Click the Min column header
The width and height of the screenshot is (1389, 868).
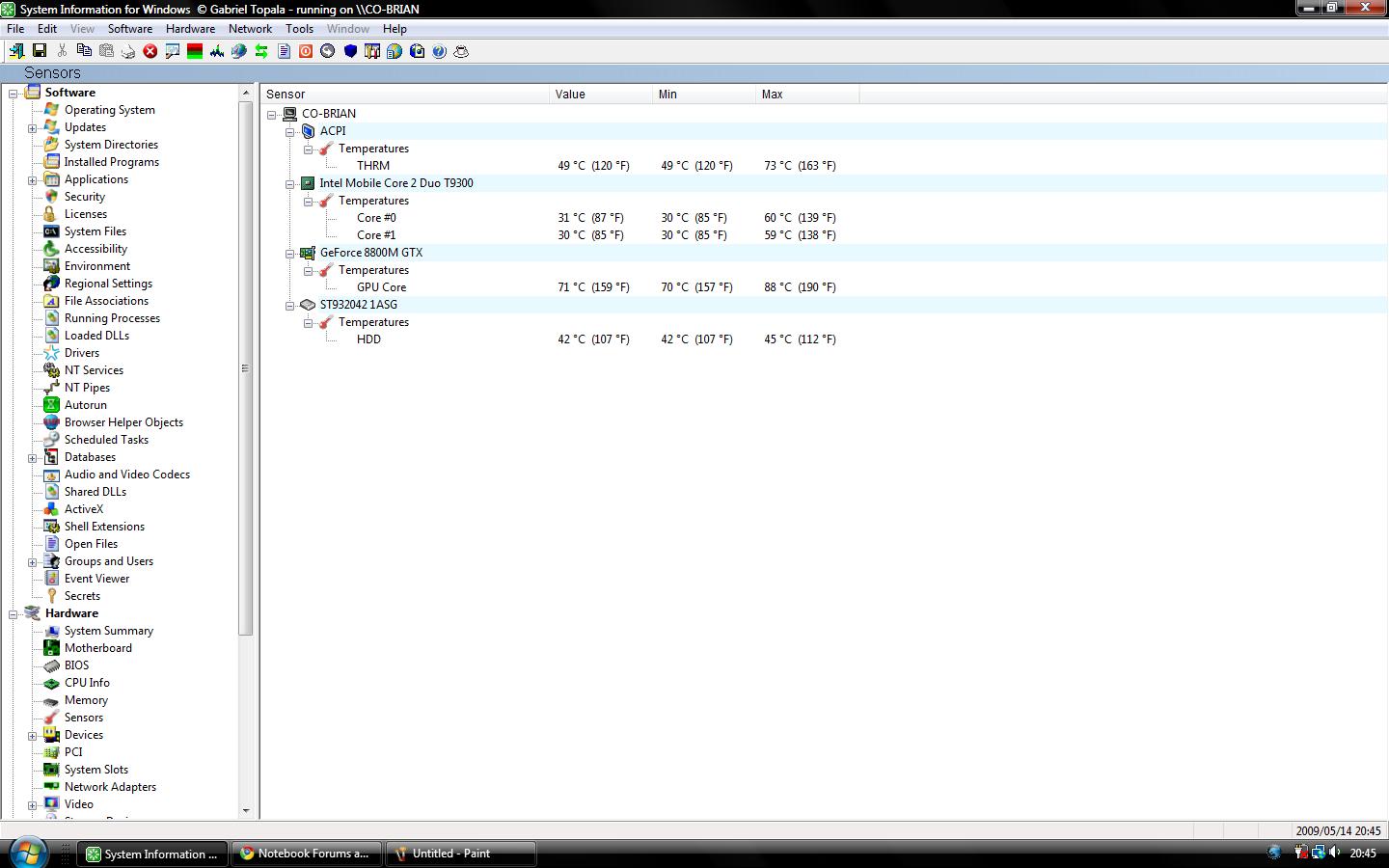coord(705,94)
